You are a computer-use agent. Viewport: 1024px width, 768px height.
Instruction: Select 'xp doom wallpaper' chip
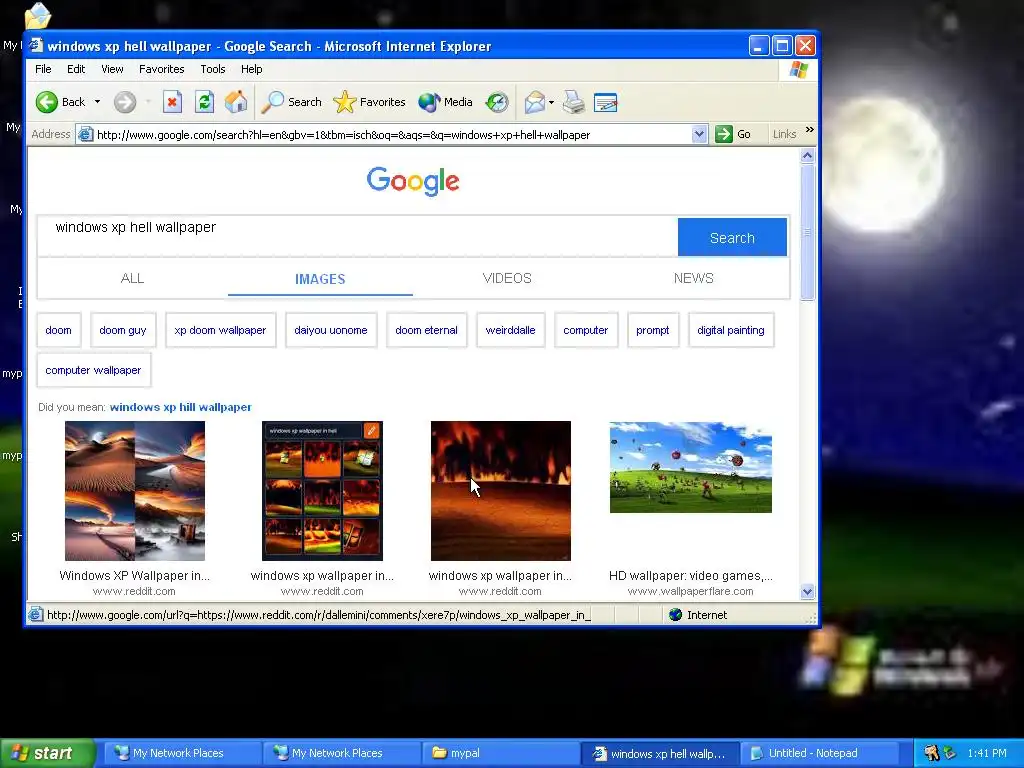tap(220, 330)
